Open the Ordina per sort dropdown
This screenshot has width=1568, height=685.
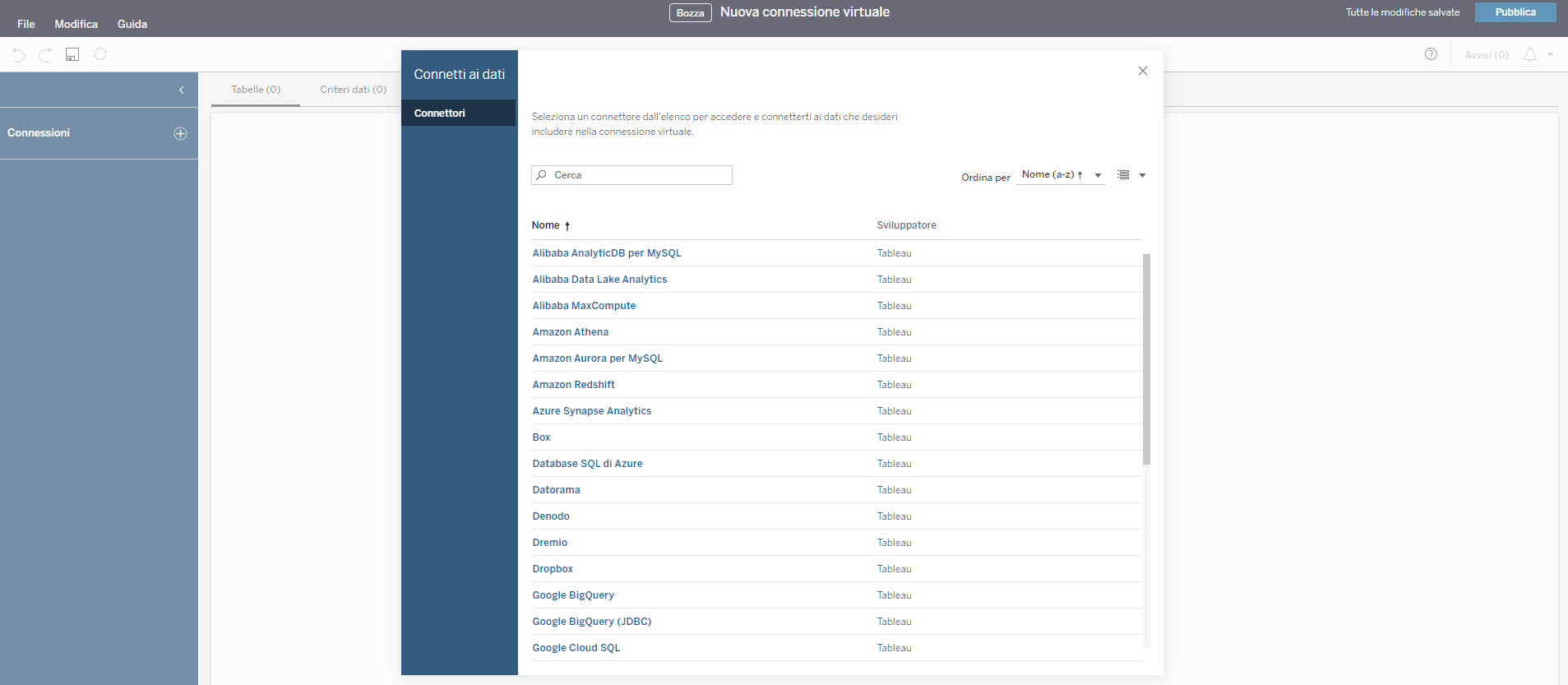1061,175
